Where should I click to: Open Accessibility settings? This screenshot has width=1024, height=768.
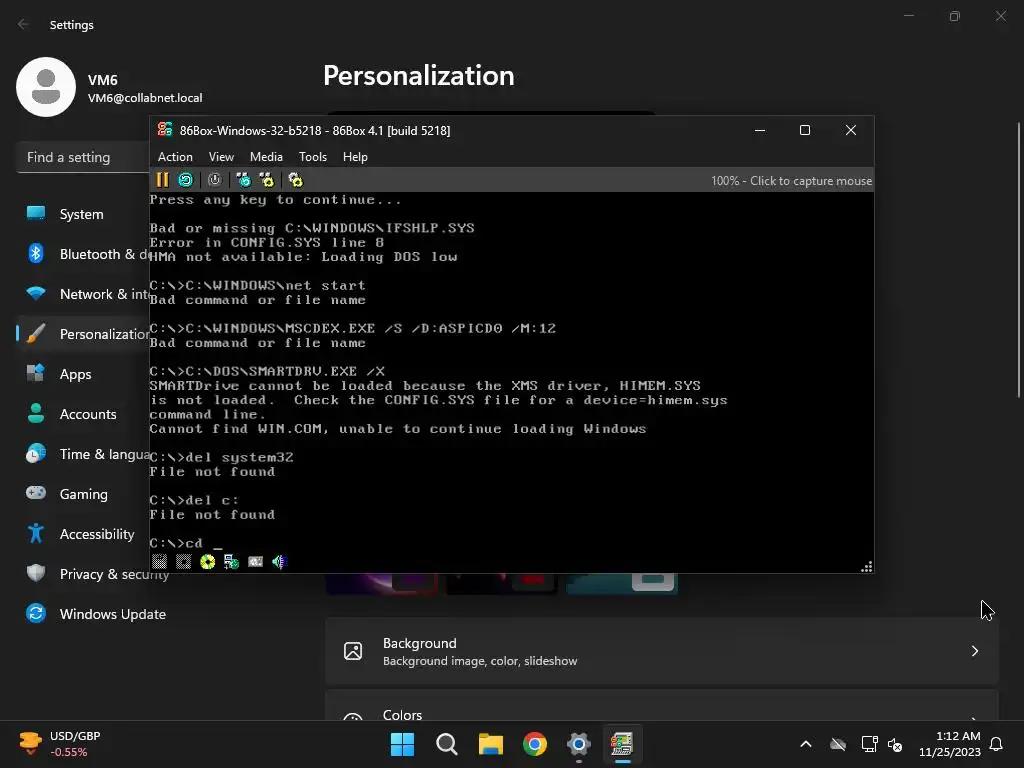[x=82, y=534]
